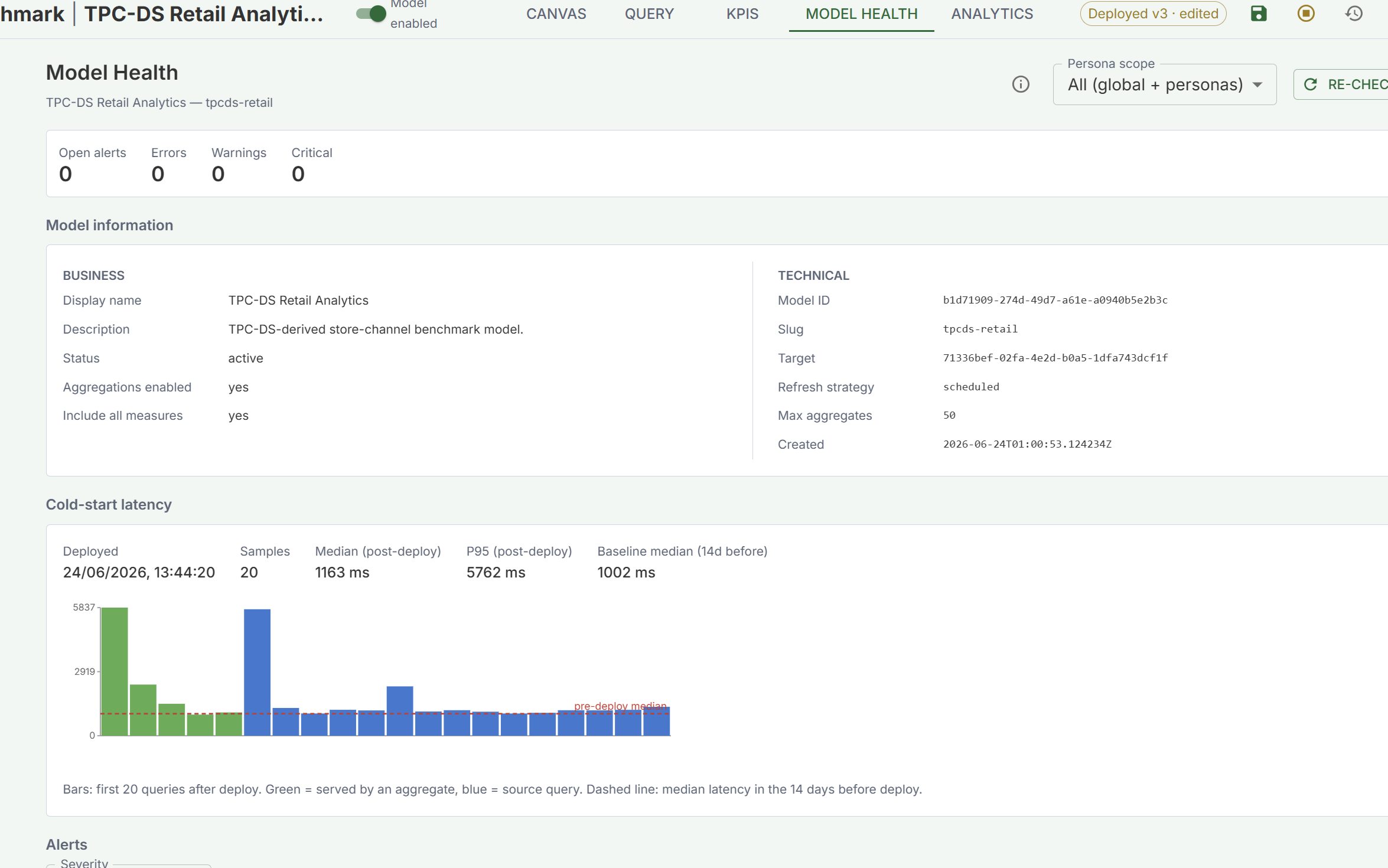Click the Max aggregates value 50

(x=949, y=415)
